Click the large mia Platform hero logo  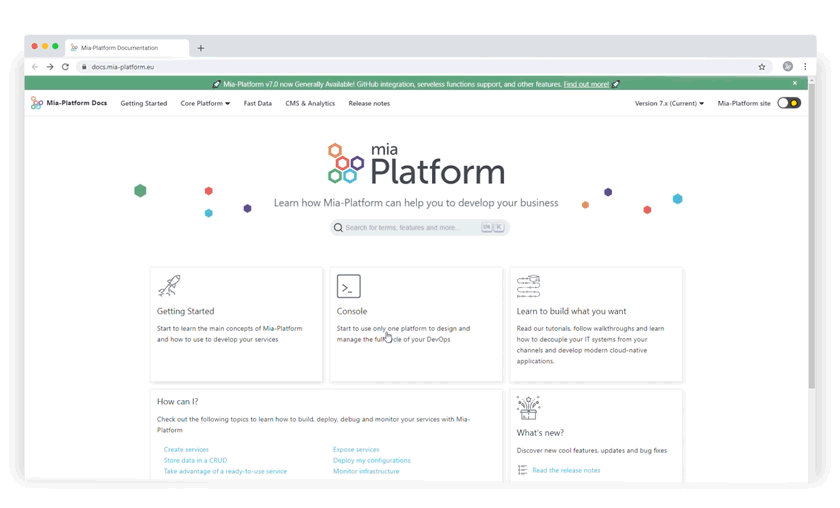[x=416, y=164]
